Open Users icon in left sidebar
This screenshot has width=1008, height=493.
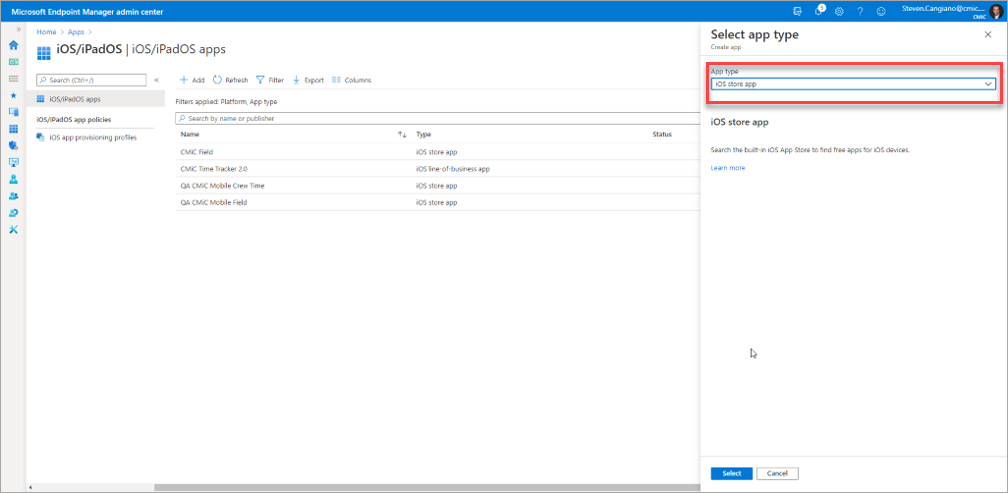click(13, 179)
